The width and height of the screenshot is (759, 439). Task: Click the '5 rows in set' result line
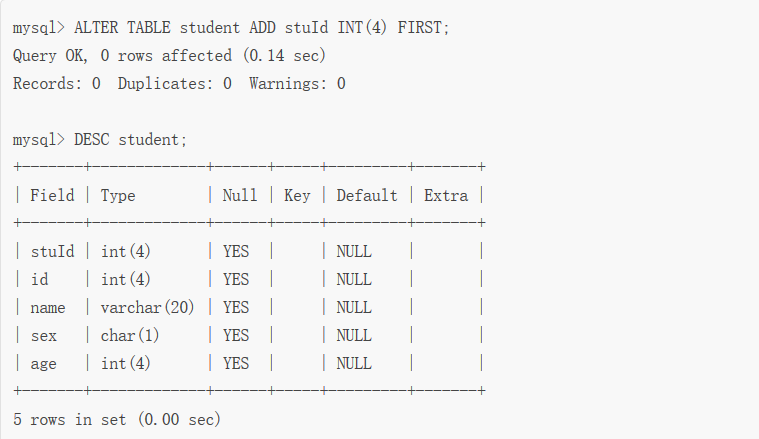click(x=117, y=420)
